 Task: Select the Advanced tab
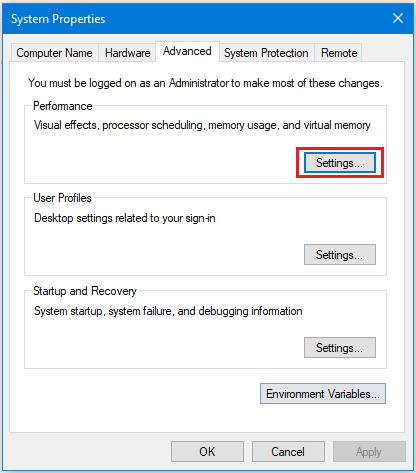point(187,51)
